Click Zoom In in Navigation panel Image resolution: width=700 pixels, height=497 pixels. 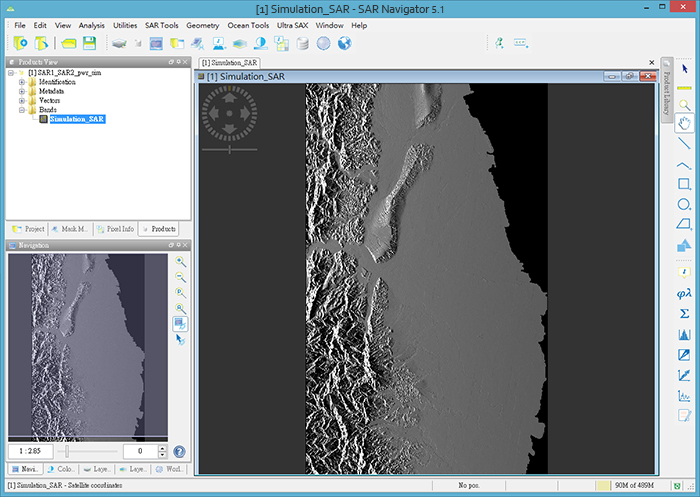181,261
